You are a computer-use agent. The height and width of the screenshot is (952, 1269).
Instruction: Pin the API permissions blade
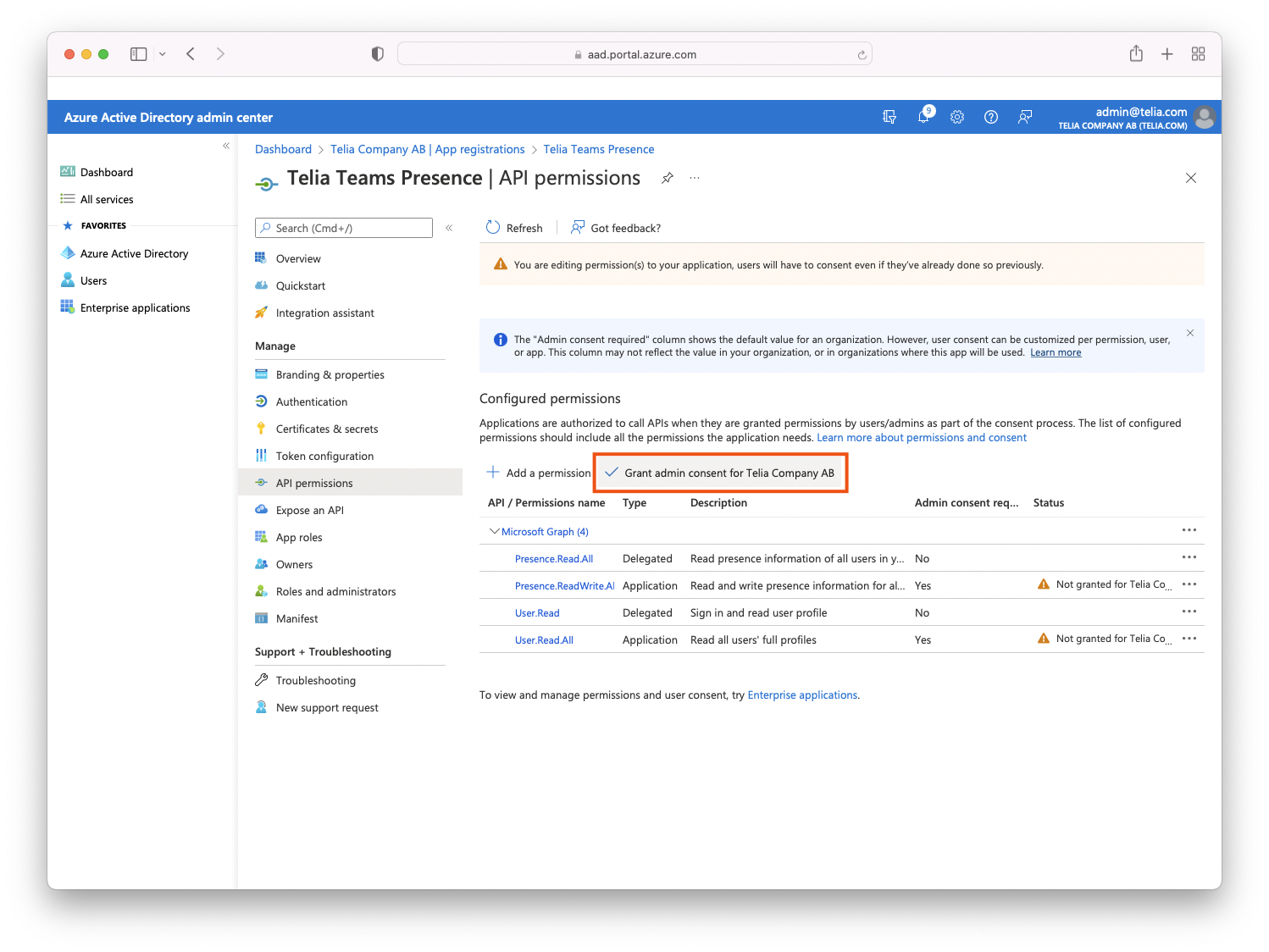tap(668, 178)
